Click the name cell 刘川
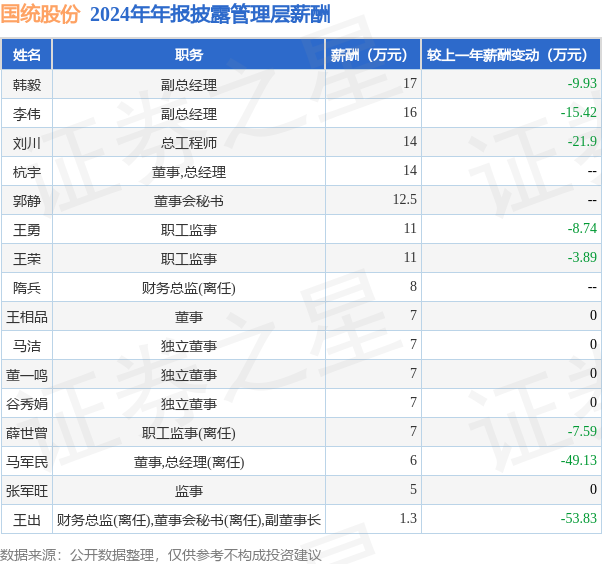Viewport: 602px width, 564px height. coord(26,143)
